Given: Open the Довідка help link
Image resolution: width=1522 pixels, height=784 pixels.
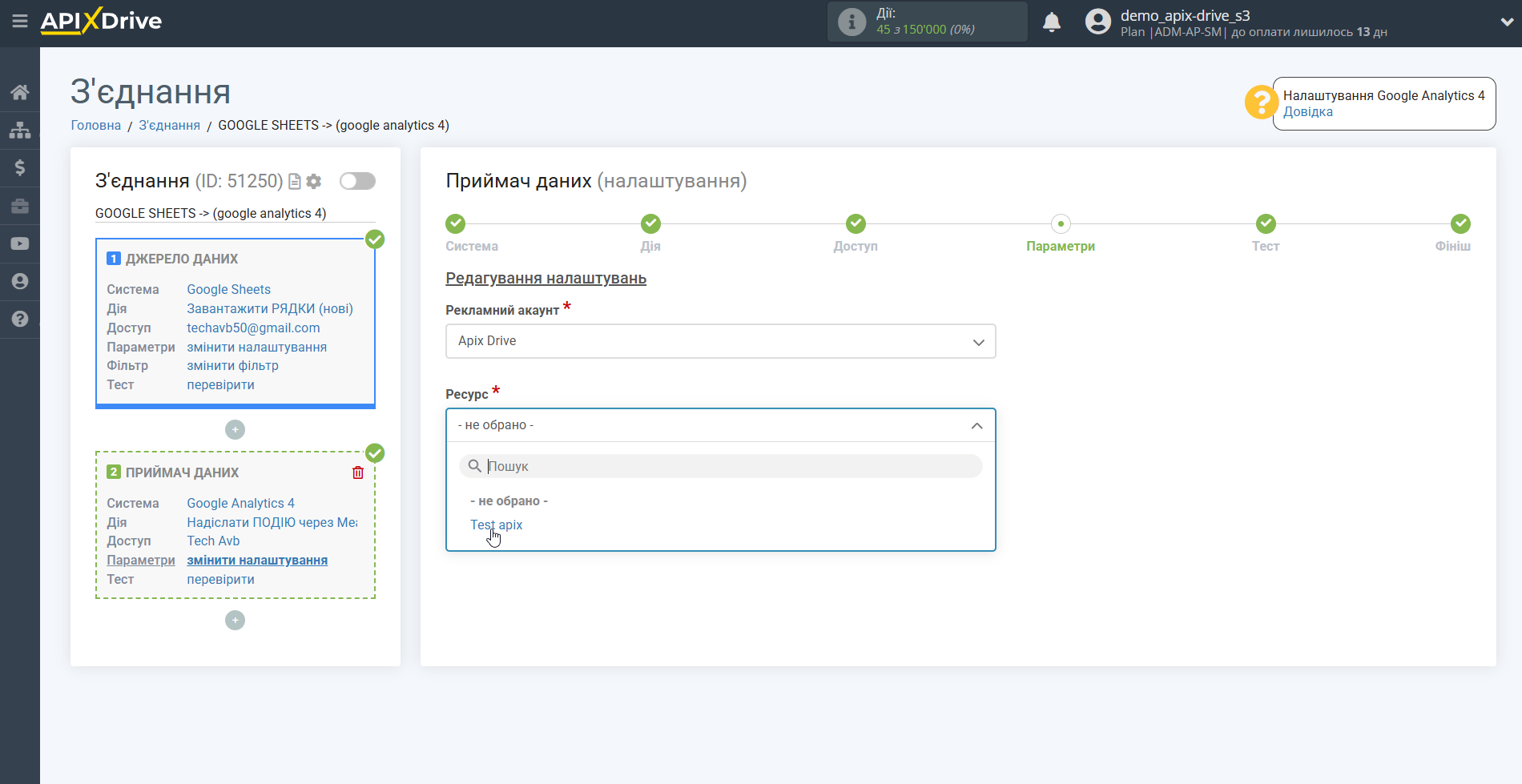Looking at the screenshot, I should pyautogui.click(x=1308, y=112).
